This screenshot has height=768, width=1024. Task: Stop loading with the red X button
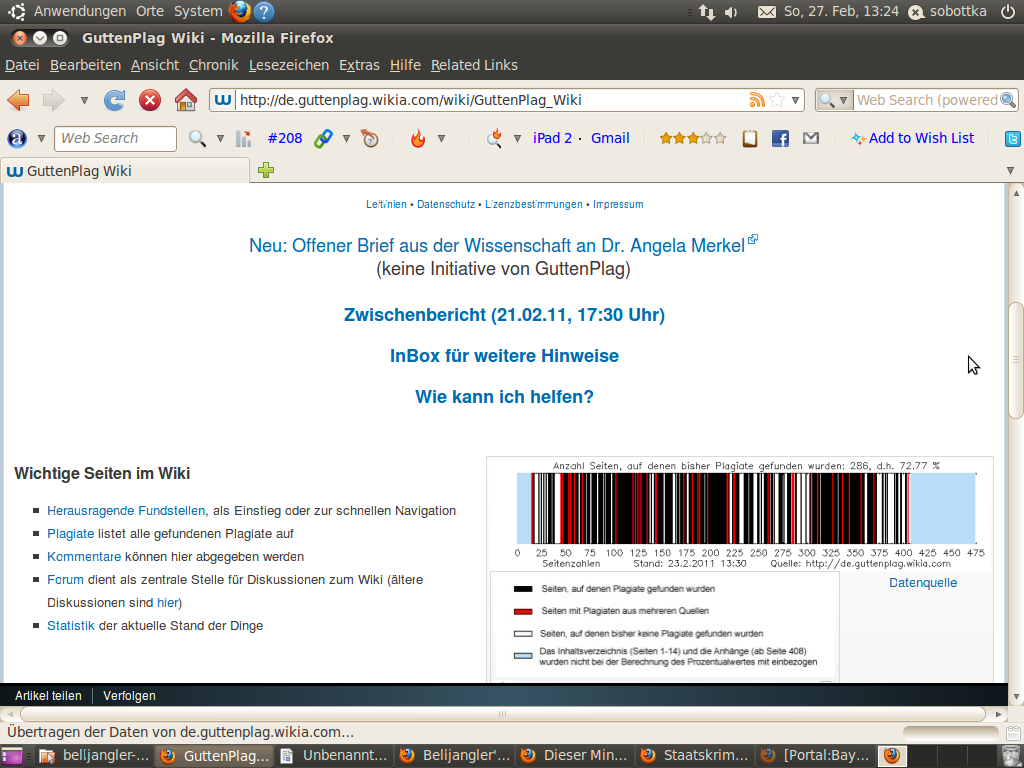[x=150, y=100]
